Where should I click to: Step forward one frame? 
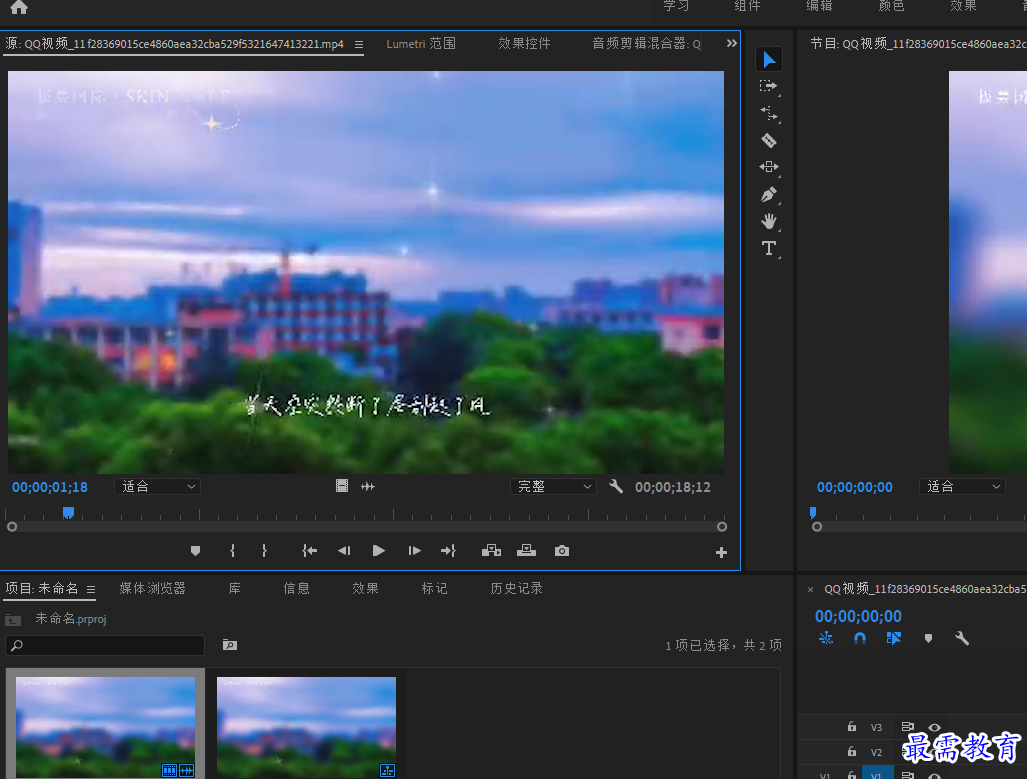coord(414,551)
